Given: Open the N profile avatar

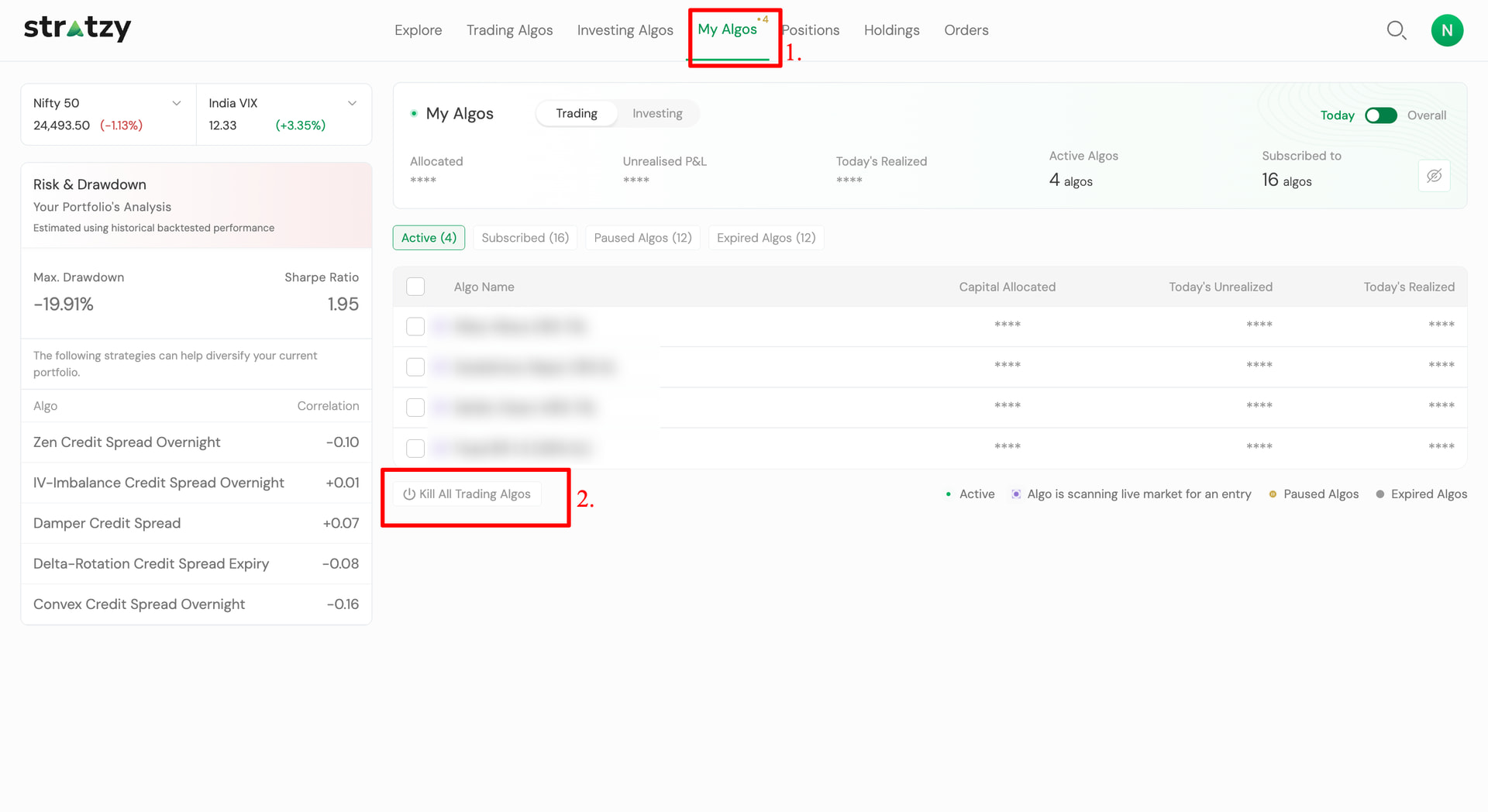Looking at the screenshot, I should coord(1446,30).
